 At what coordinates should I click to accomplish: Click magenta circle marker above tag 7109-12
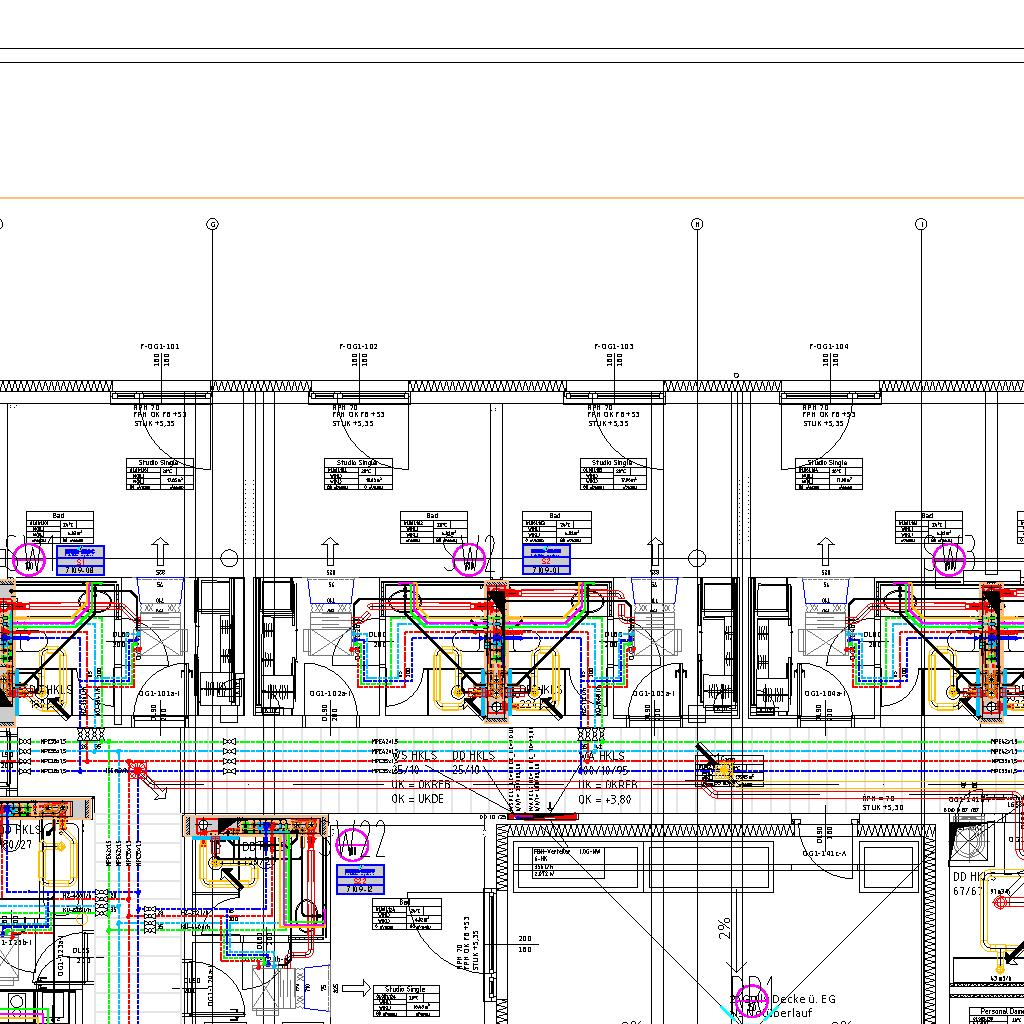[x=352, y=846]
